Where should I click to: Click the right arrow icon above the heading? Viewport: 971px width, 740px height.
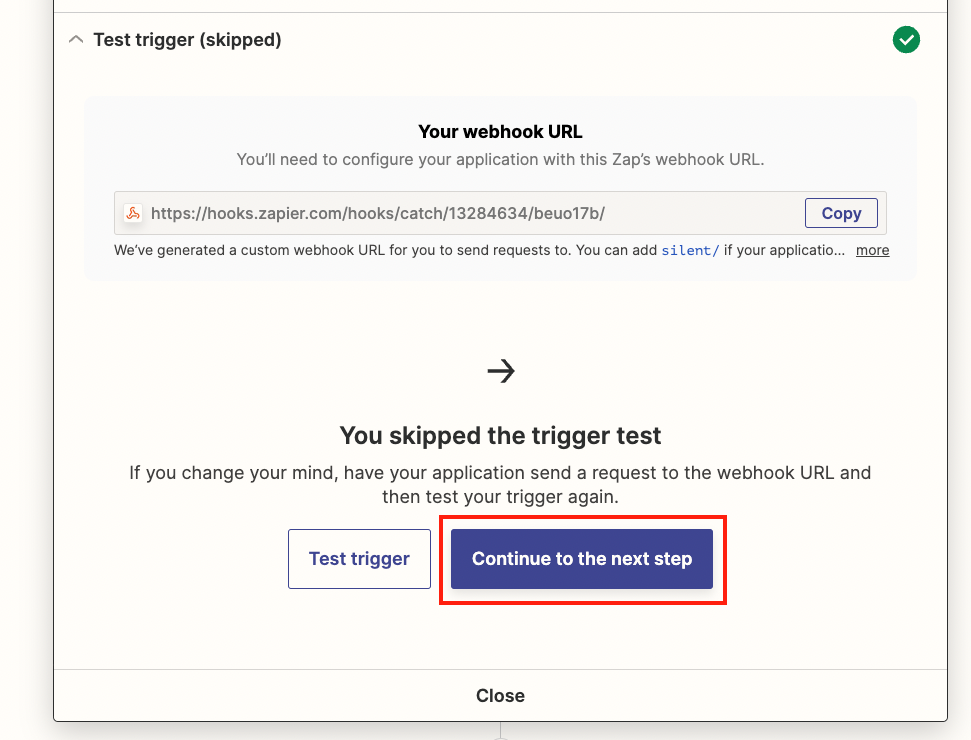pyautogui.click(x=500, y=371)
